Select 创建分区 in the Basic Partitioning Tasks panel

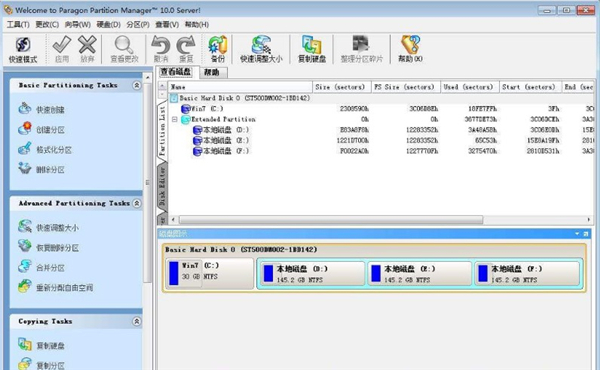[41, 129]
